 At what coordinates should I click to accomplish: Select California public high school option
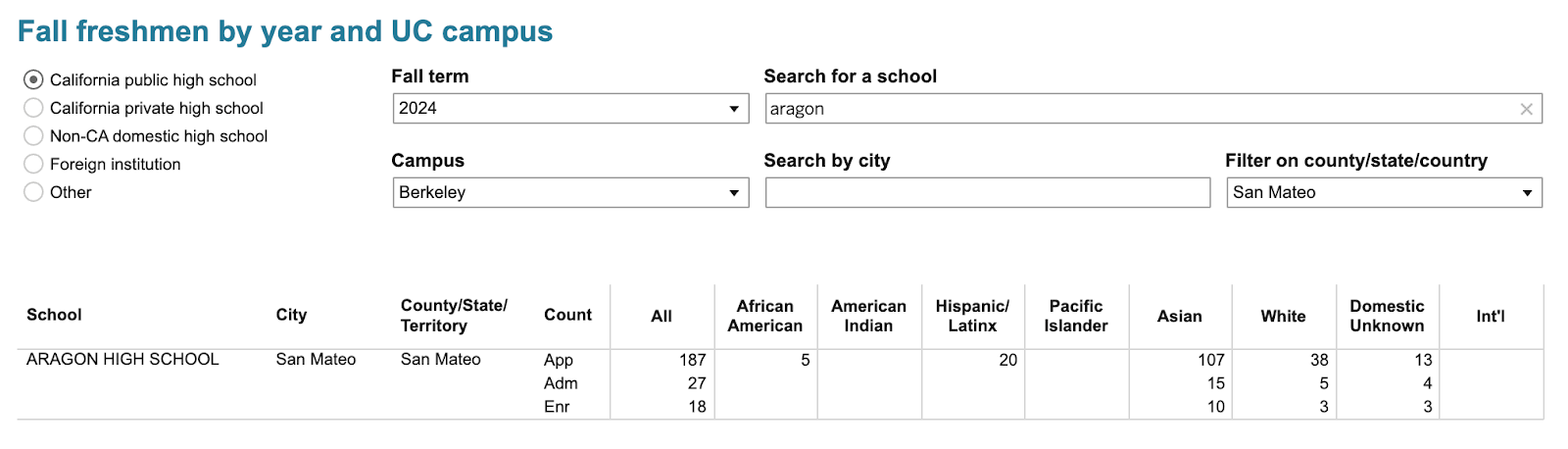tap(33, 79)
